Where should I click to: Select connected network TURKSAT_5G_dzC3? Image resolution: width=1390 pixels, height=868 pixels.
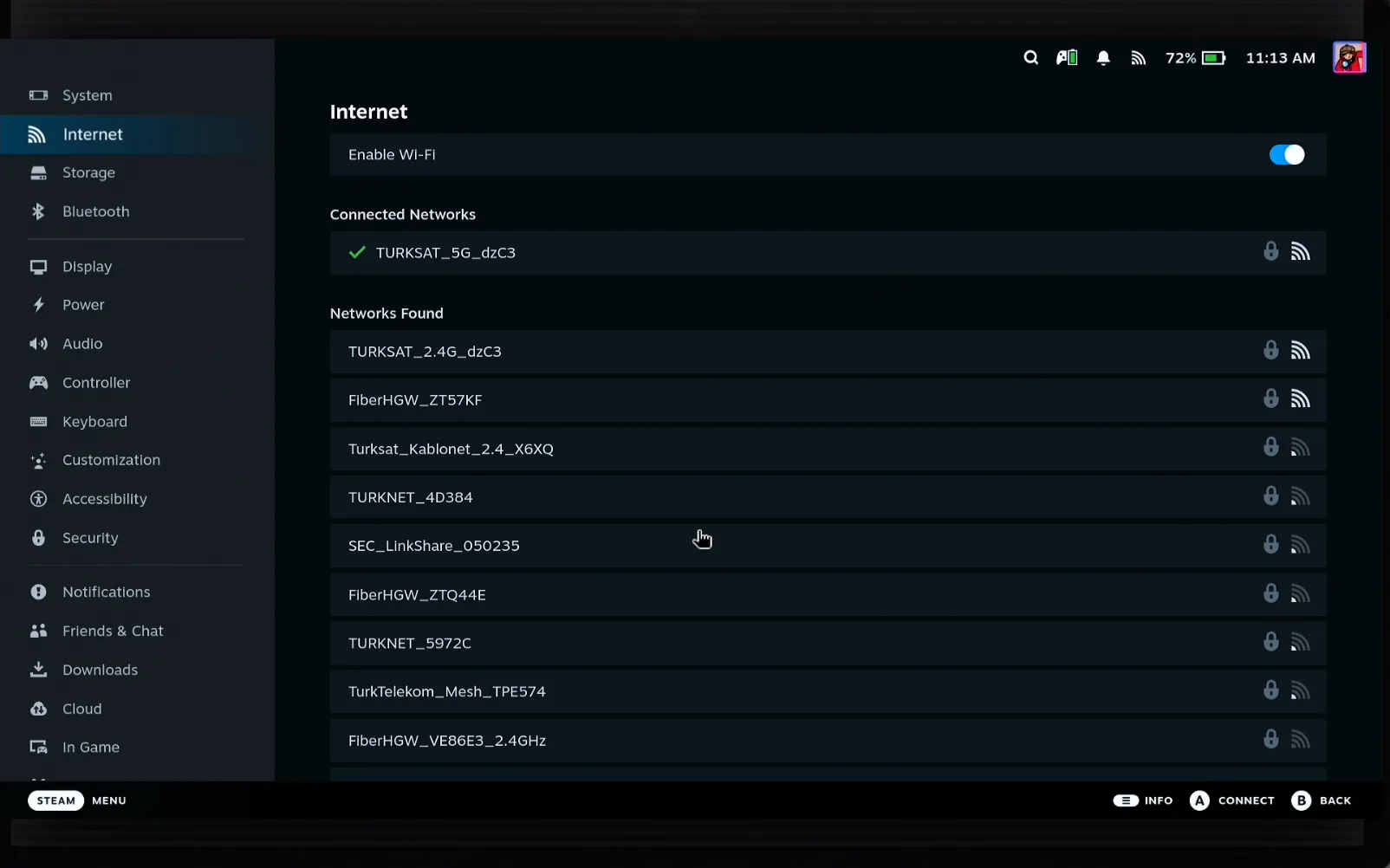click(828, 253)
